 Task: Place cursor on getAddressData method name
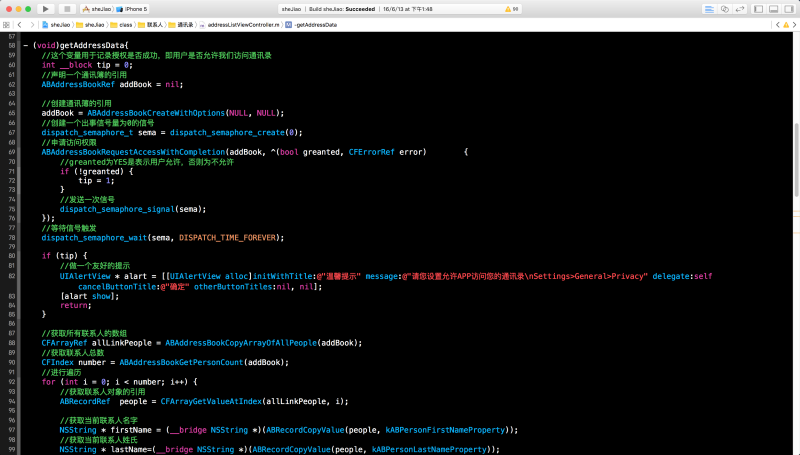coord(92,45)
